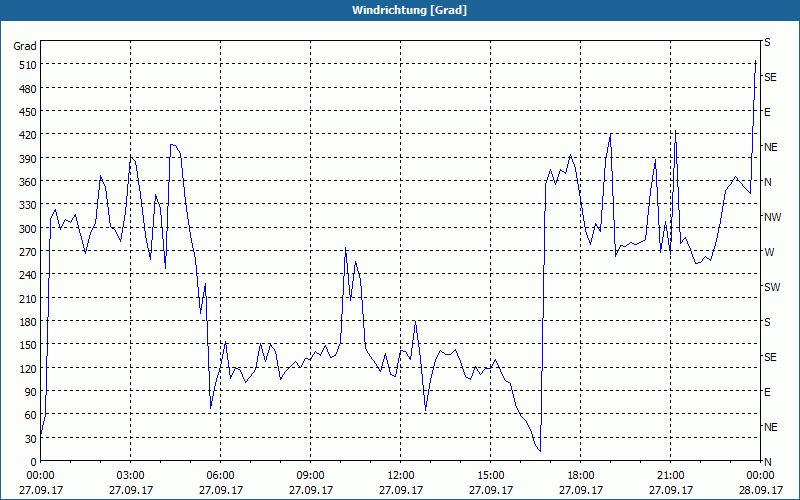Select the 270 y-axis tick label
This screenshot has width=800, height=500.
point(24,252)
